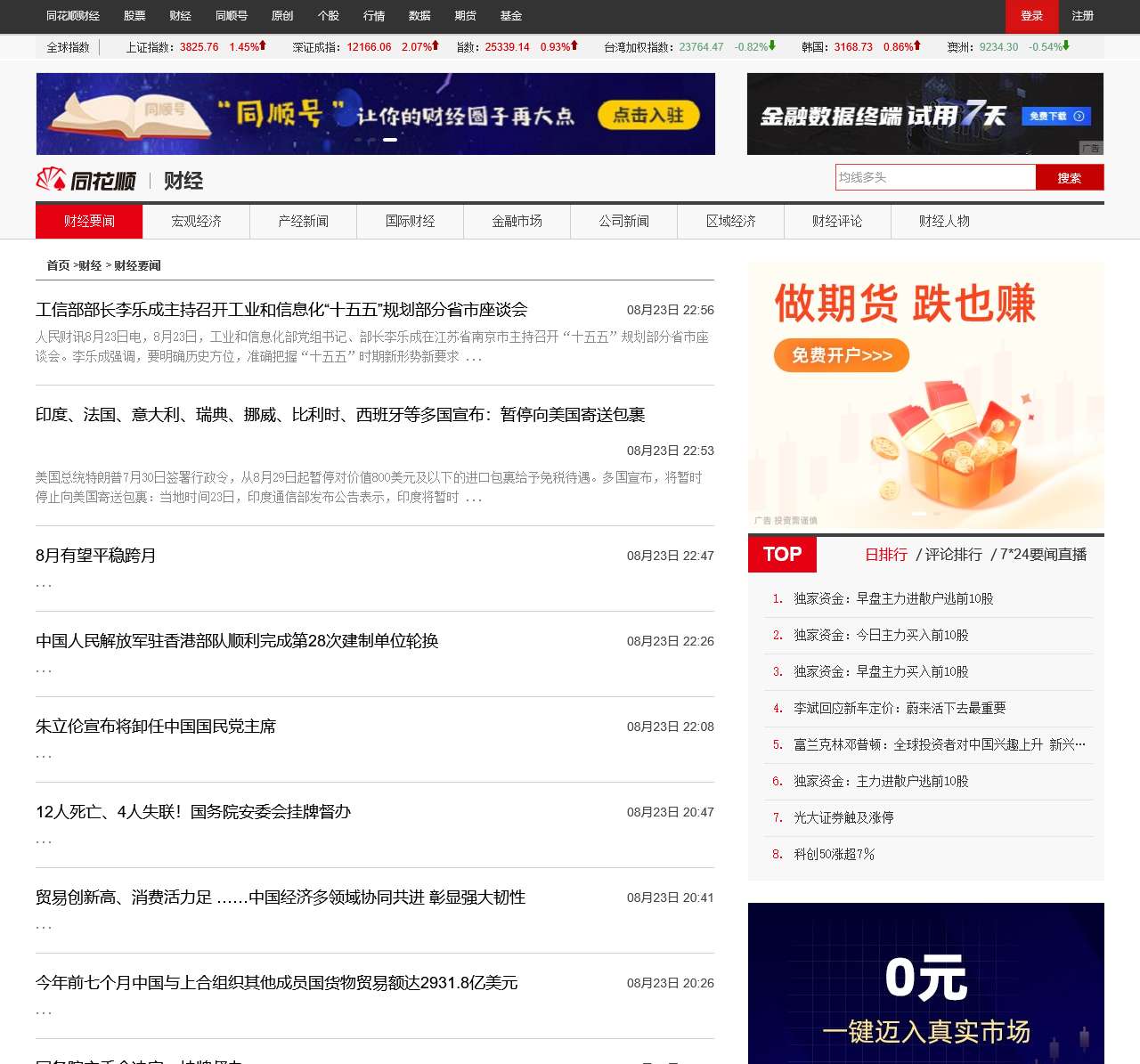Viewport: 1140px width, 1064px height.
Task: Click the 登录 login button
Action: tap(1030, 15)
